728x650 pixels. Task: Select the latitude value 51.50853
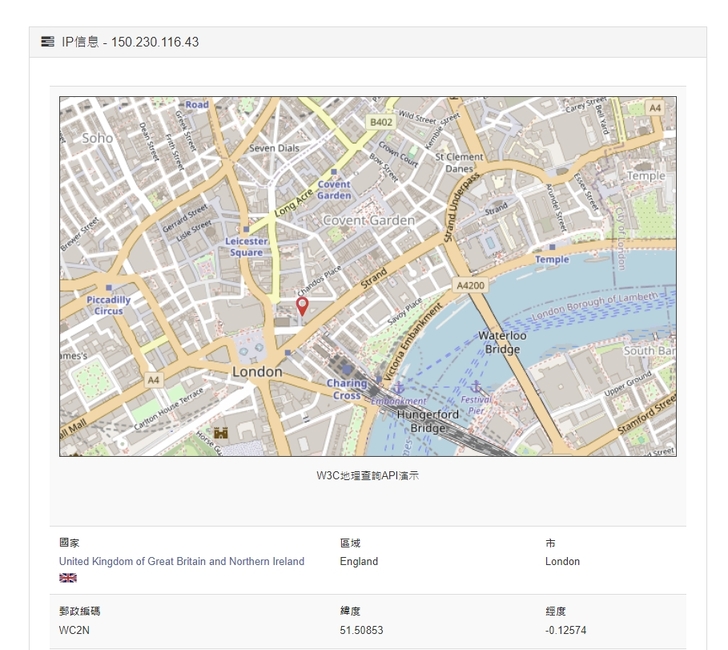pyautogui.click(x=361, y=629)
